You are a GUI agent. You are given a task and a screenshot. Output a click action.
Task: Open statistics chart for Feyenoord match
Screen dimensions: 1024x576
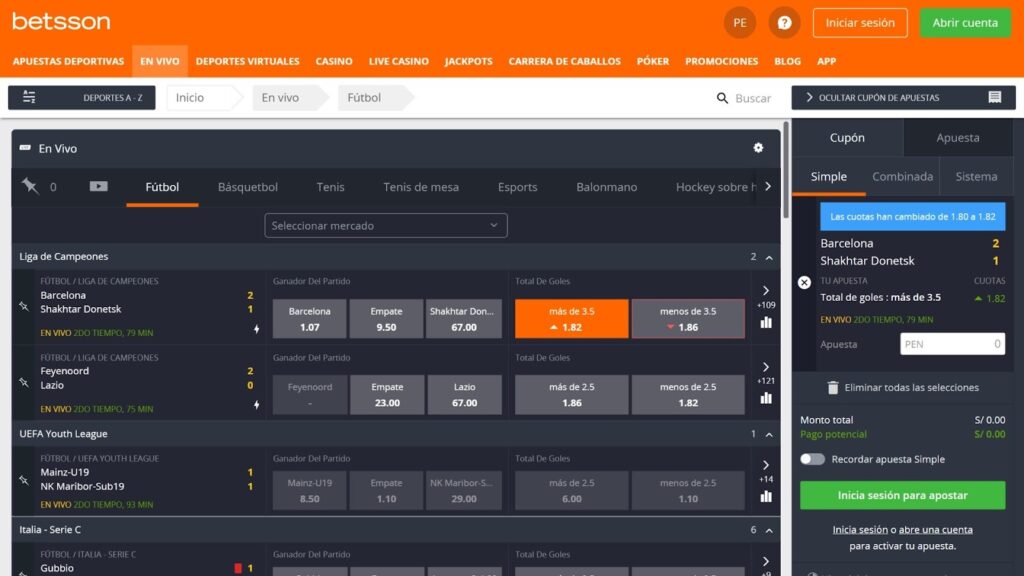(x=766, y=398)
